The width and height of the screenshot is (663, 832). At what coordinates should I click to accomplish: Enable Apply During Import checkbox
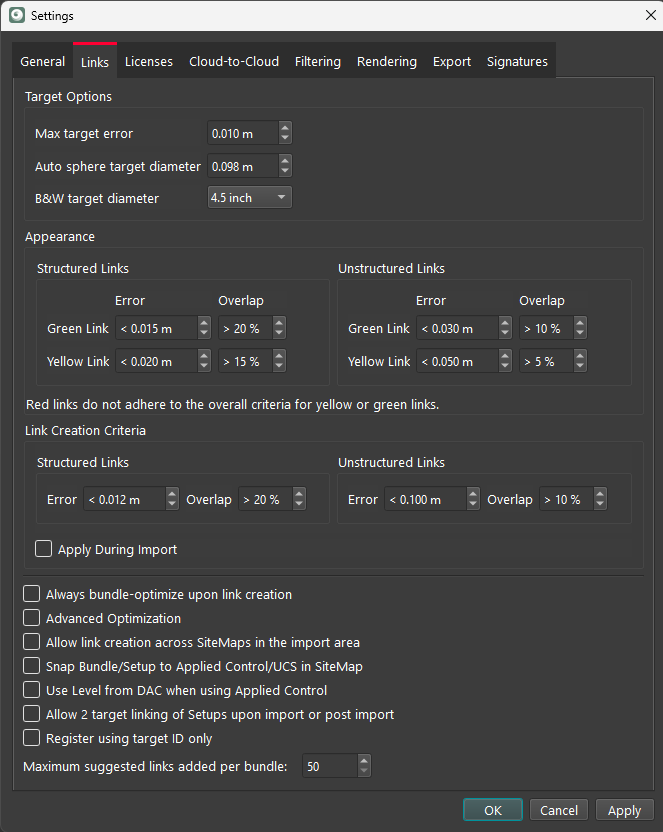coord(44,549)
